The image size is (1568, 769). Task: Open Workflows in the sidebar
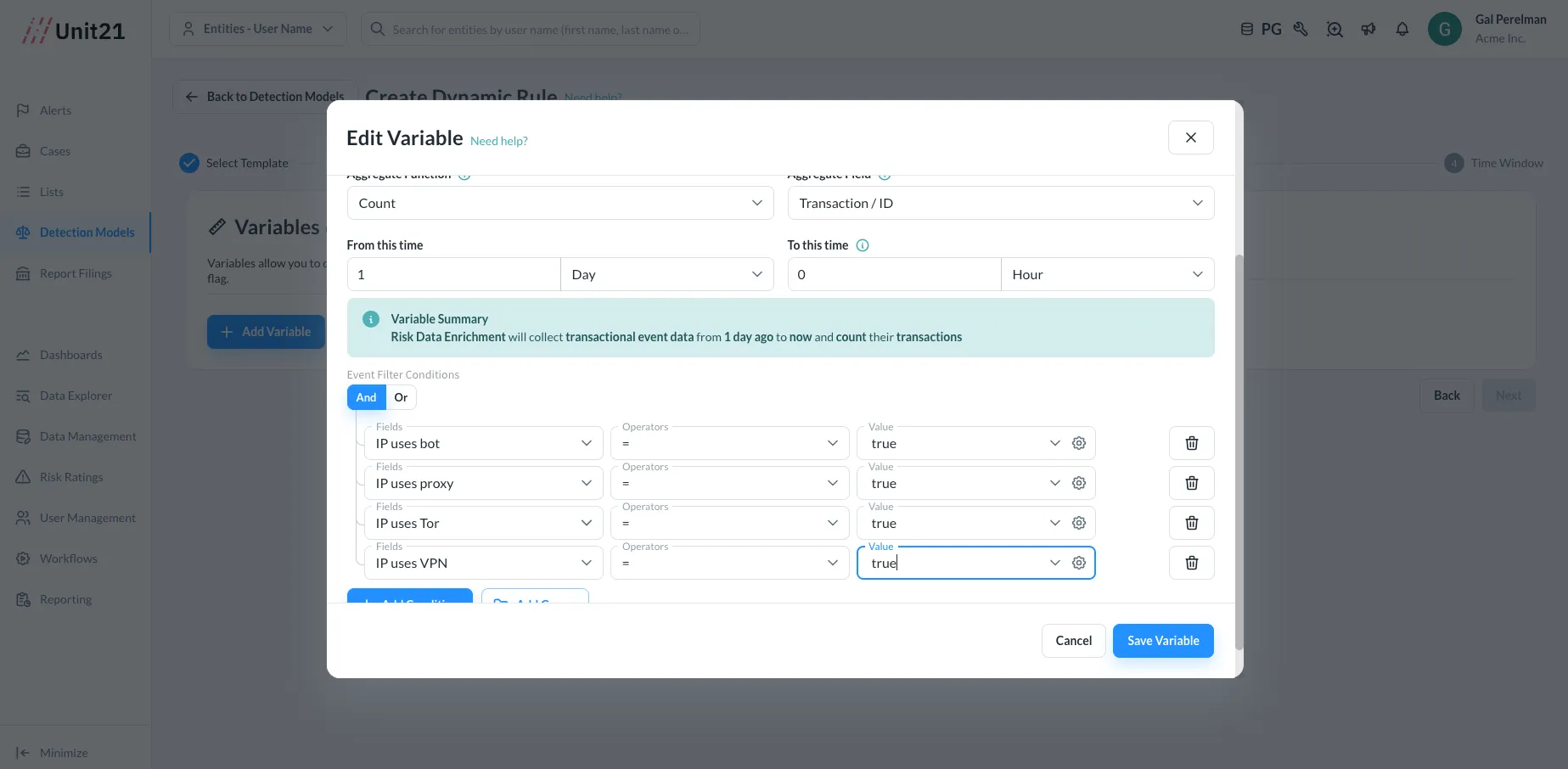coord(68,559)
